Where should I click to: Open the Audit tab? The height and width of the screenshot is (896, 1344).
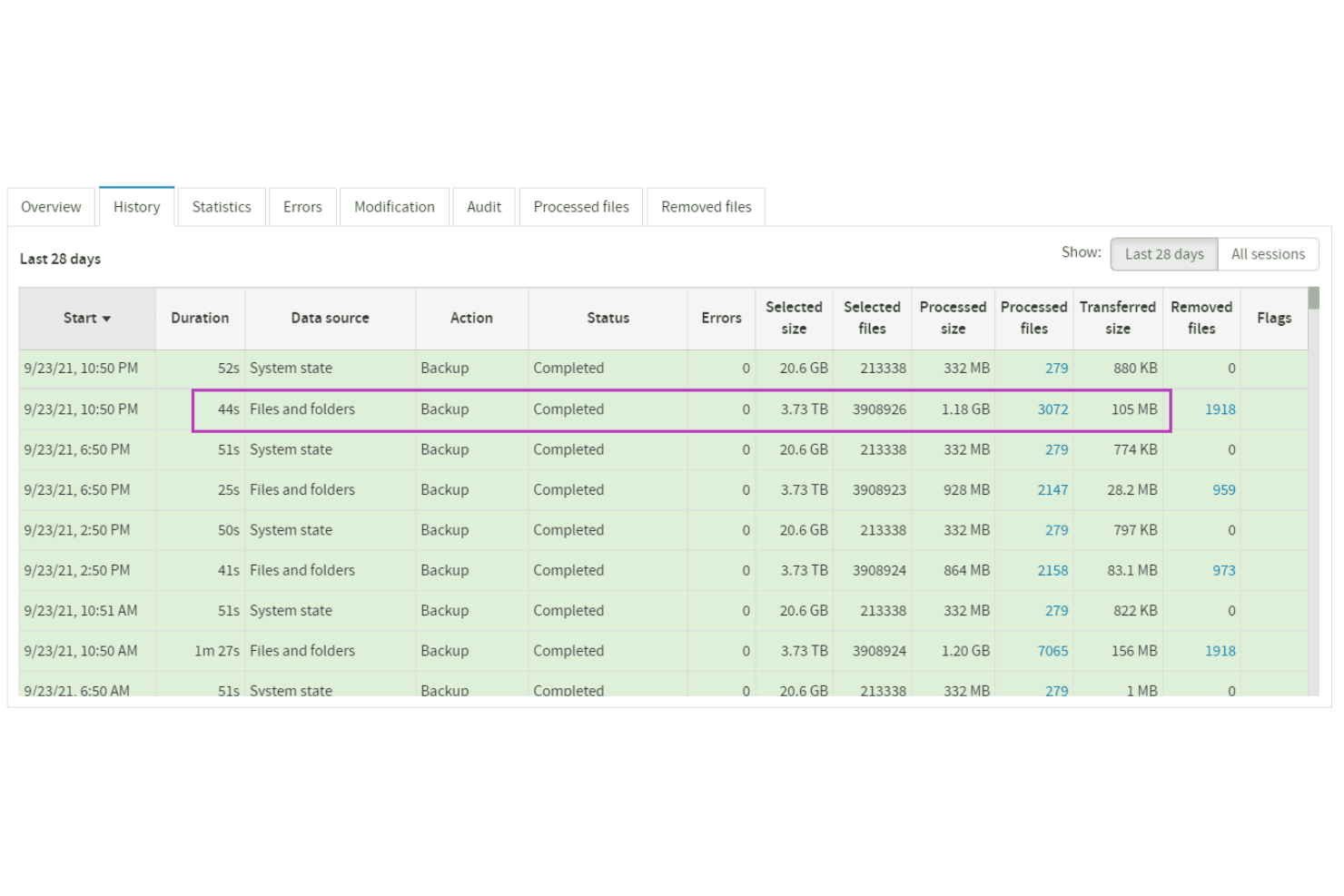(x=484, y=207)
